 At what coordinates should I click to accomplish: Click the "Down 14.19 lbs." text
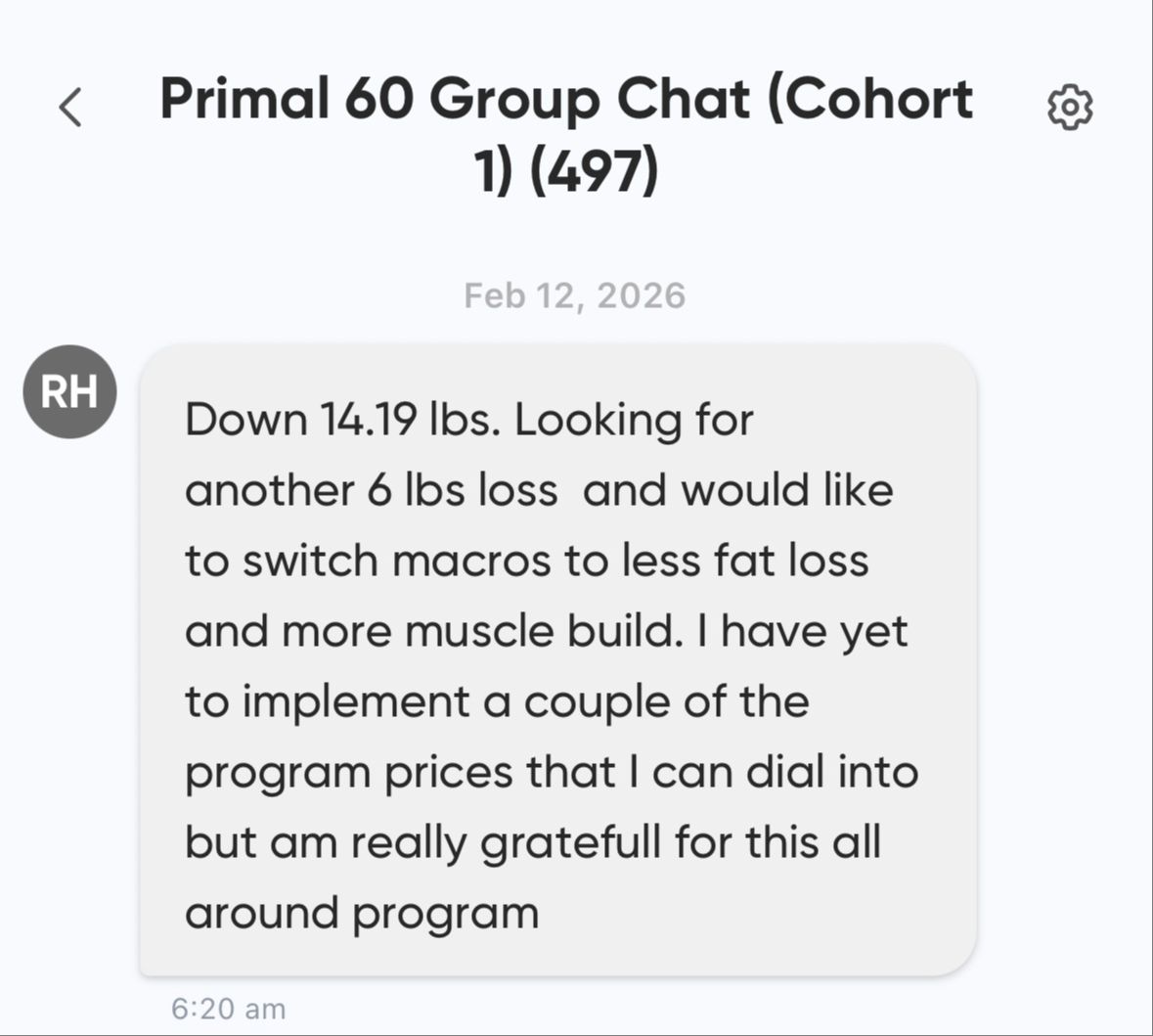[x=342, y=420]
